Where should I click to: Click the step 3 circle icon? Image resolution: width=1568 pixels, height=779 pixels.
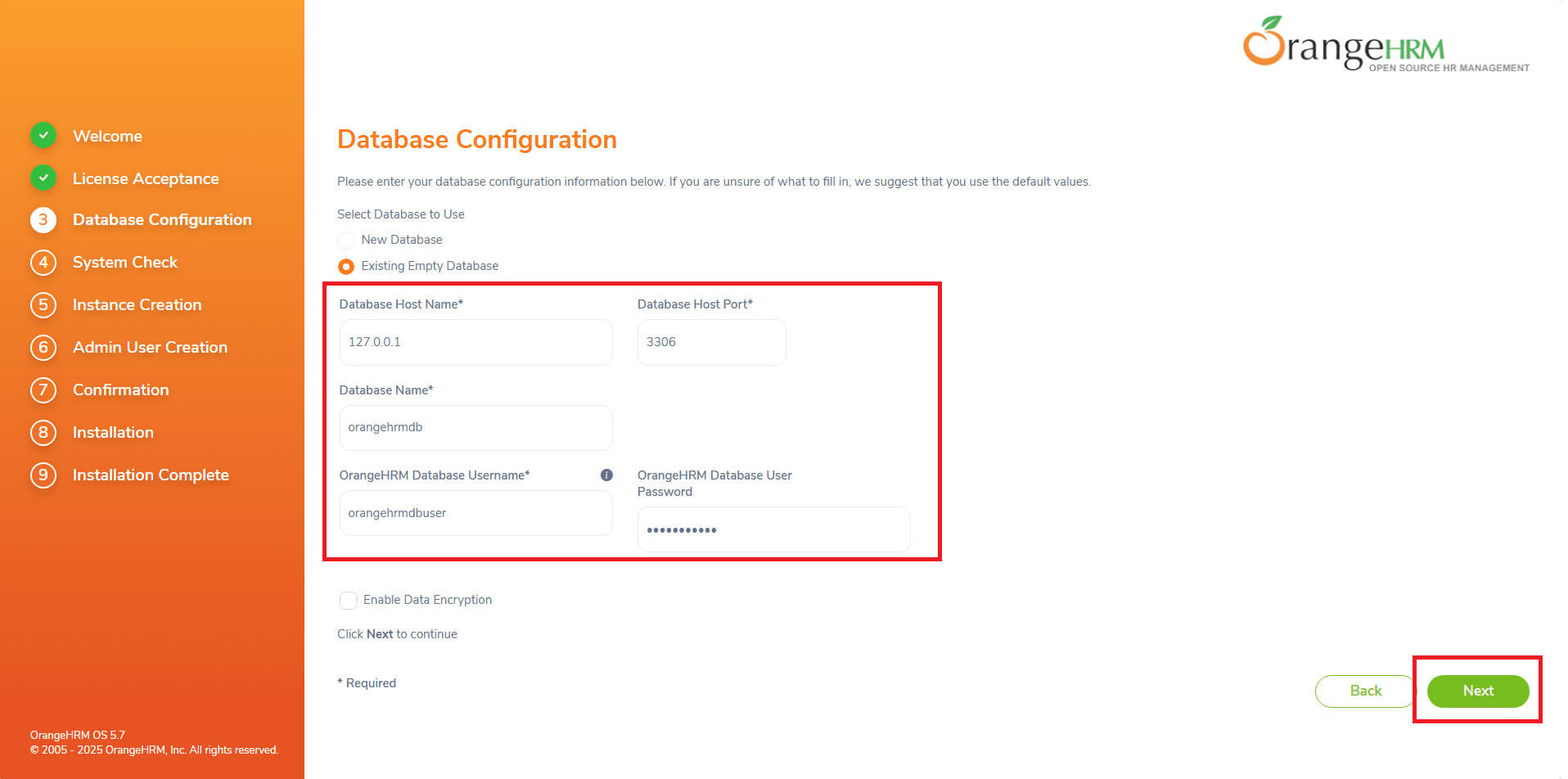click(43, 220)
